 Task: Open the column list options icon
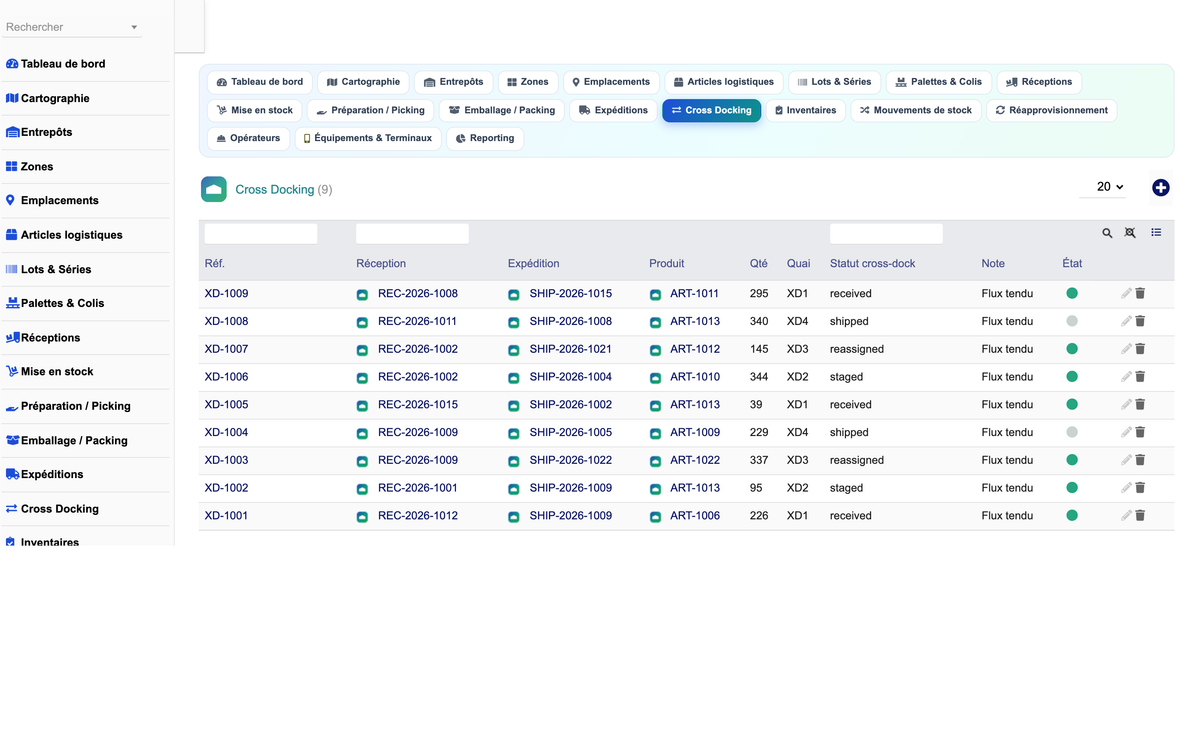tap(1156, 233)
